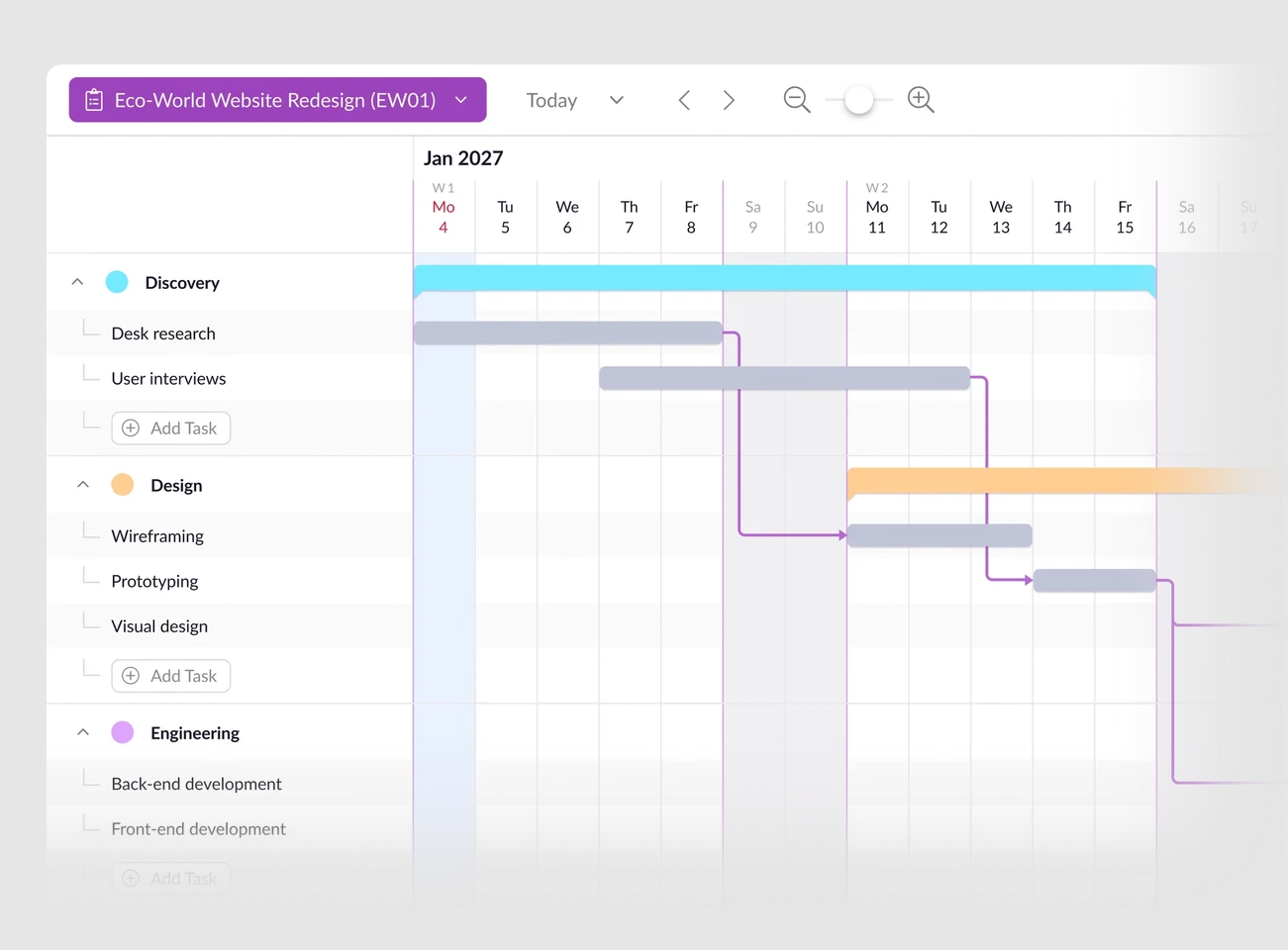1288x950 pixels.
Task: Select the We 13 date column header
Action: (1001, 217)
